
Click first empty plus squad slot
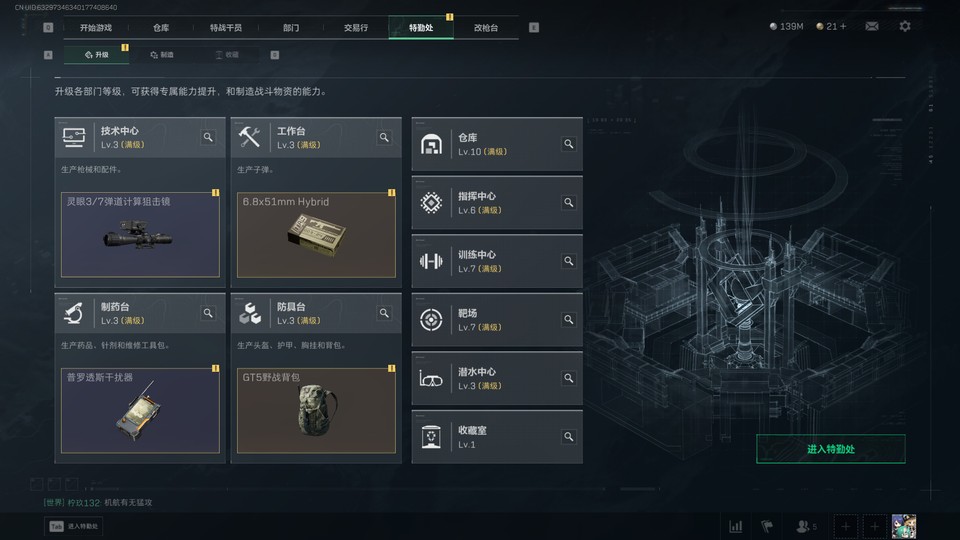(x=846, y=527)
